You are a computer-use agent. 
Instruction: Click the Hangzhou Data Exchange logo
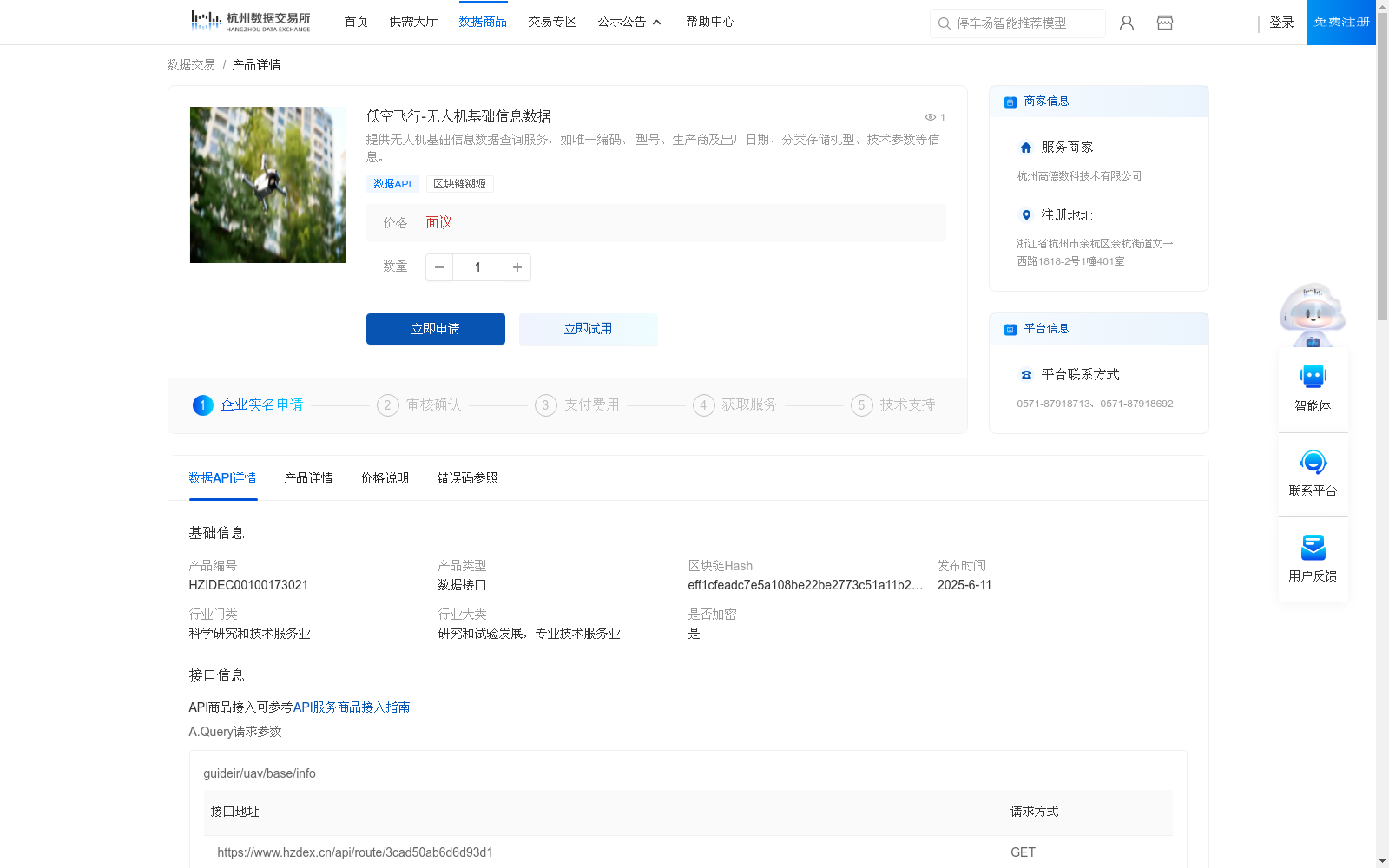(250, 21)
